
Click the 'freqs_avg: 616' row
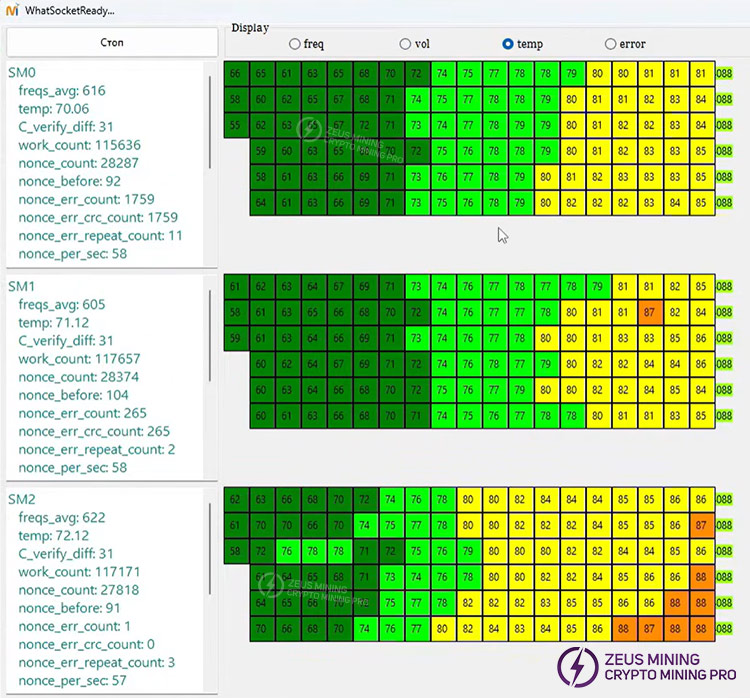(x=62, y=90)
